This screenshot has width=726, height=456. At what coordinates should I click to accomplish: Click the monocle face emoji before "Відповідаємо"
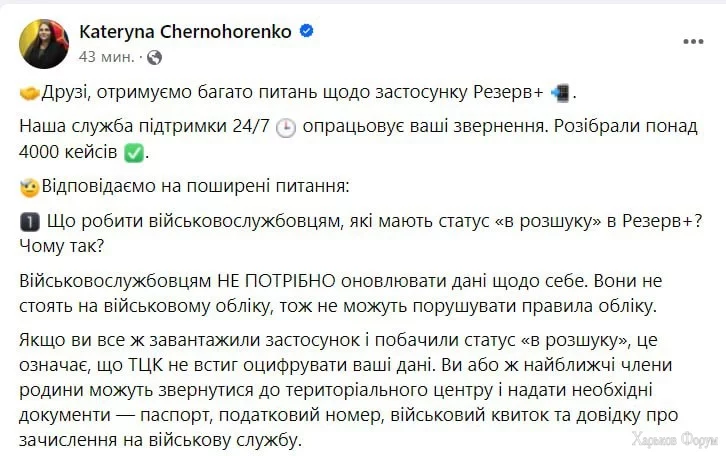tap(28, 187)
